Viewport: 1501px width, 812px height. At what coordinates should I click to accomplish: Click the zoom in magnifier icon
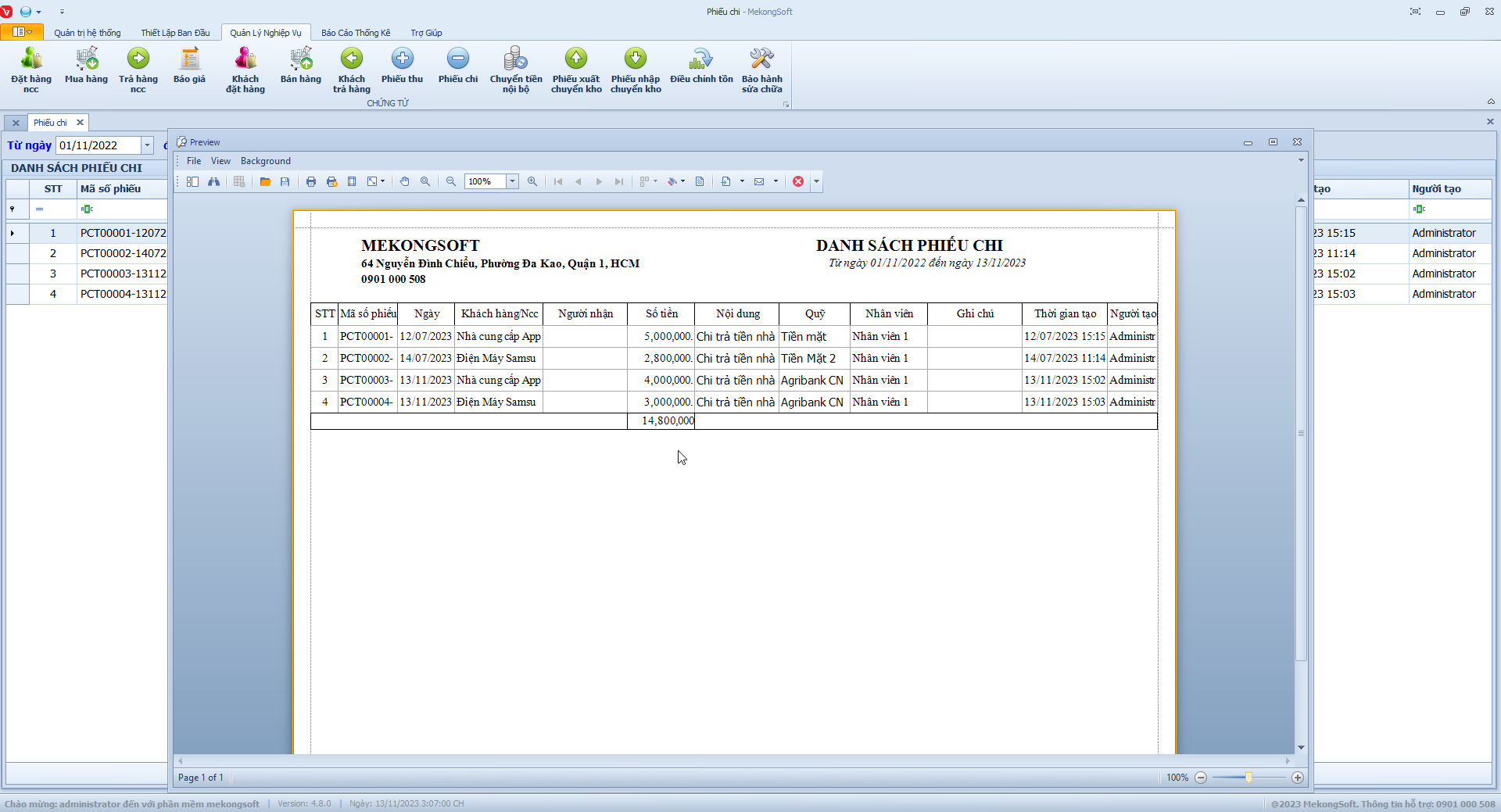pyautogui.click(x=532, y=181)
